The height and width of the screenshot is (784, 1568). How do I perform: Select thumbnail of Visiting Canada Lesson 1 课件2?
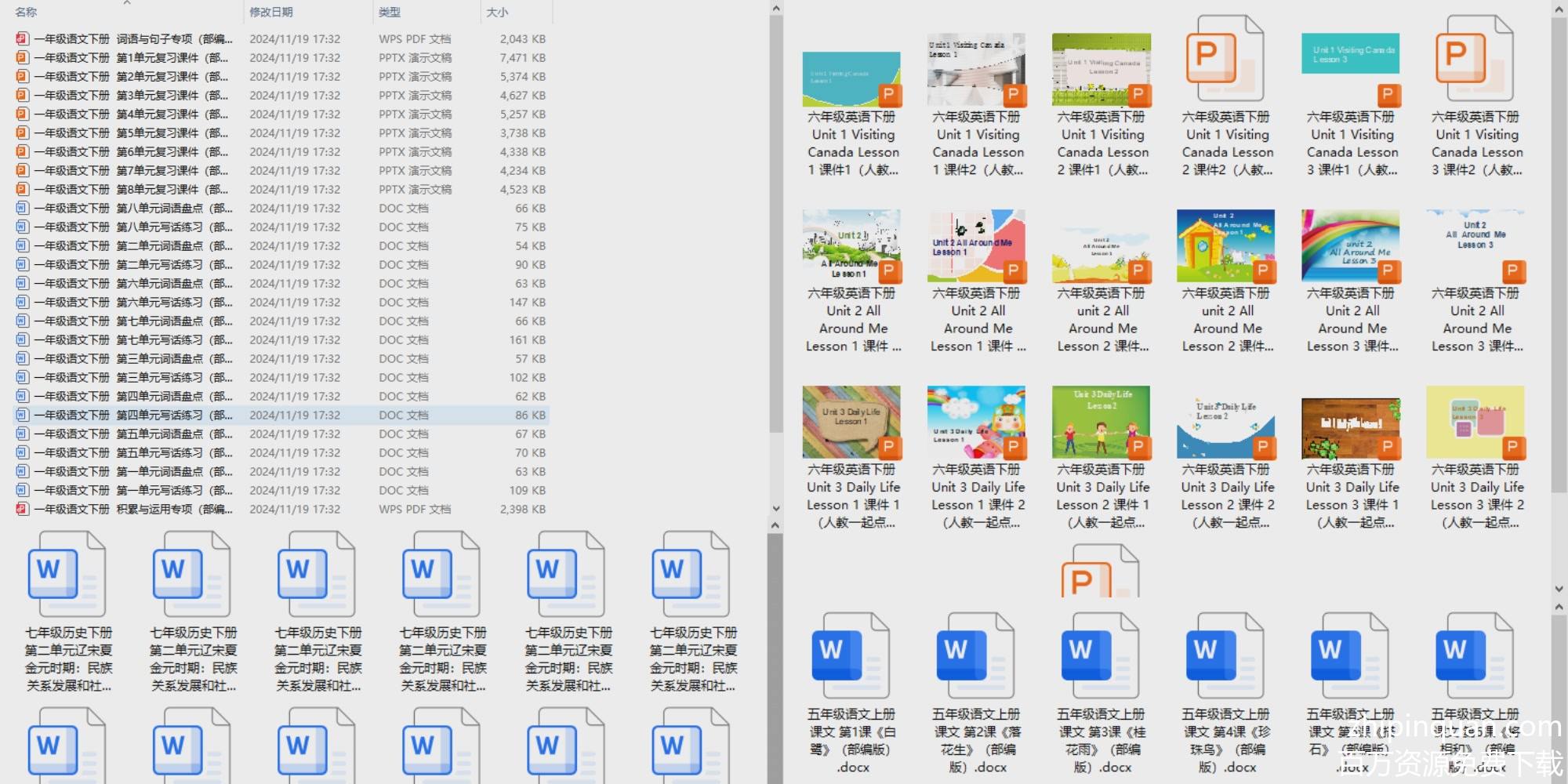pyautogui.click(x=976, y=69)
